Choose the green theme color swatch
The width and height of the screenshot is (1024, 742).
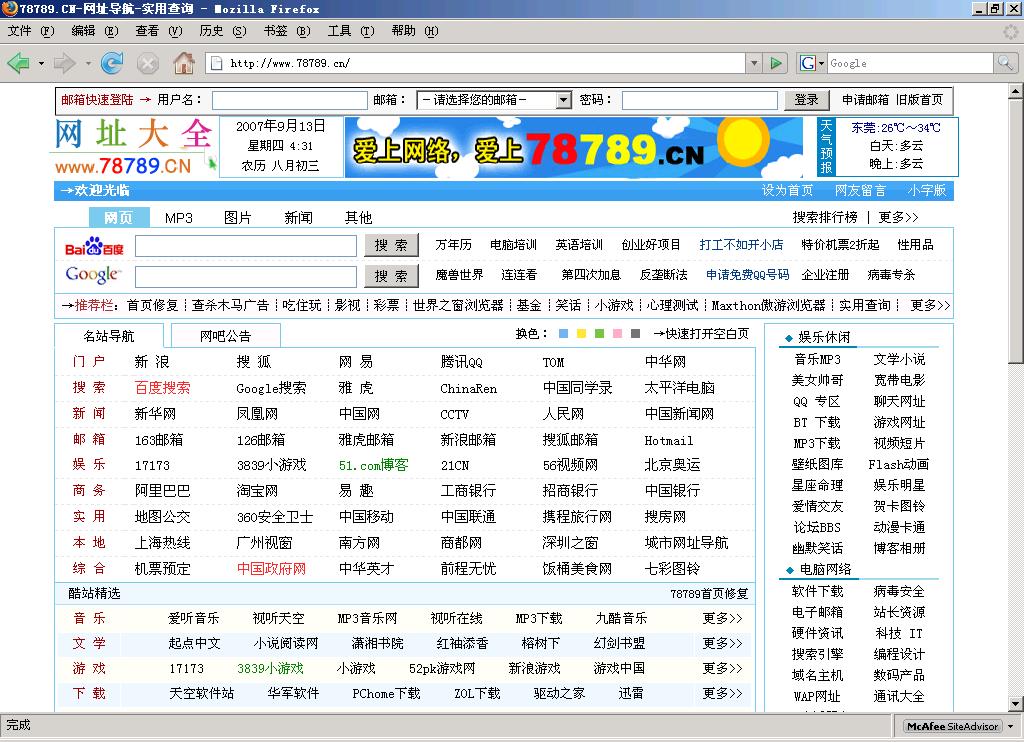[600, 334]
